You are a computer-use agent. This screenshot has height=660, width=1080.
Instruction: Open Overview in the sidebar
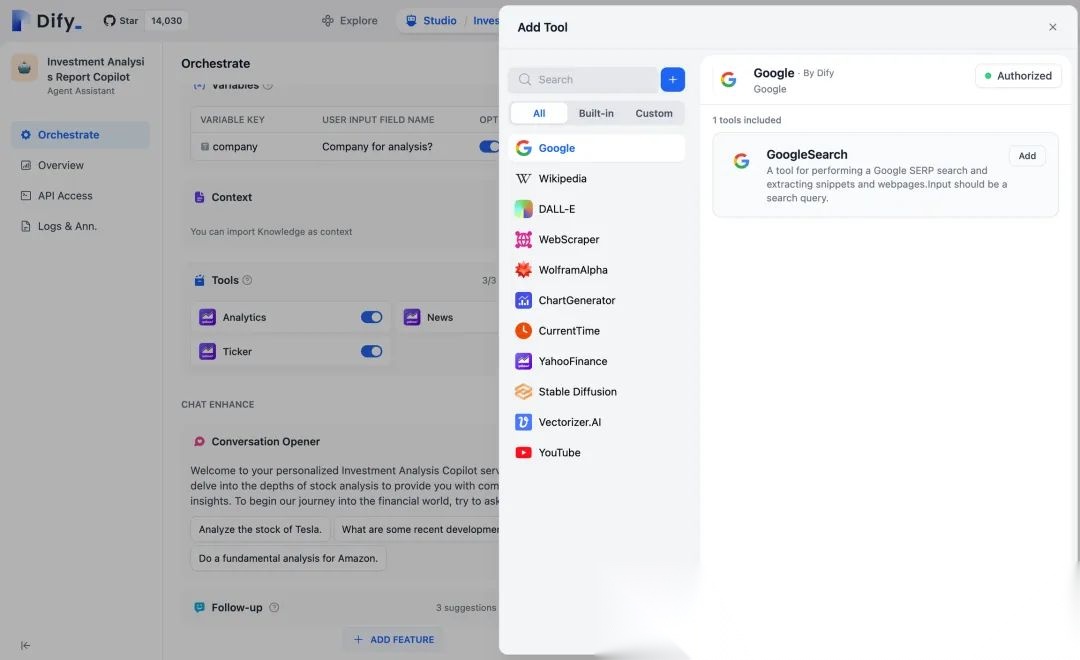pos(81,165)
